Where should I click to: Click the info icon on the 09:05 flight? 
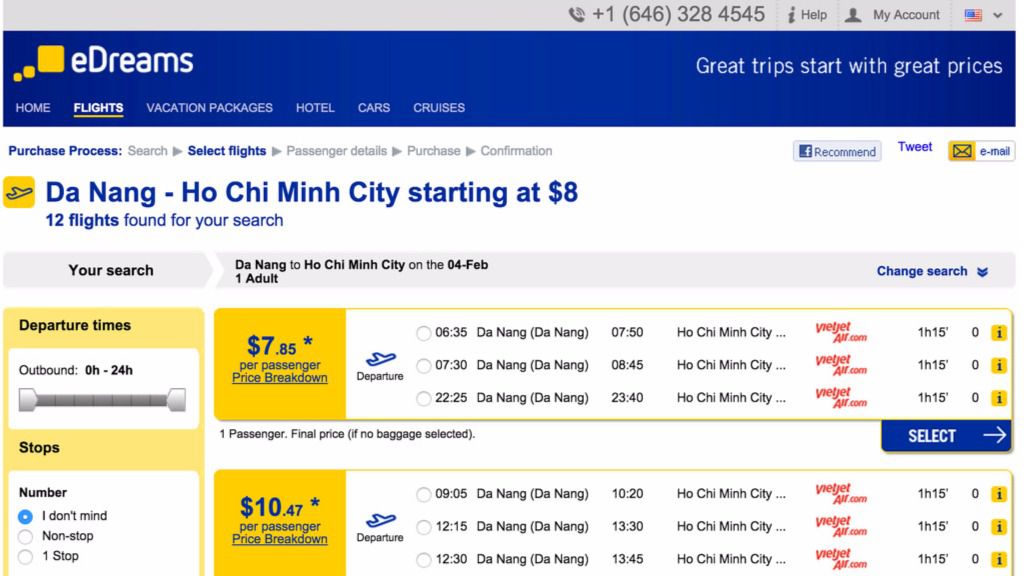998,494
